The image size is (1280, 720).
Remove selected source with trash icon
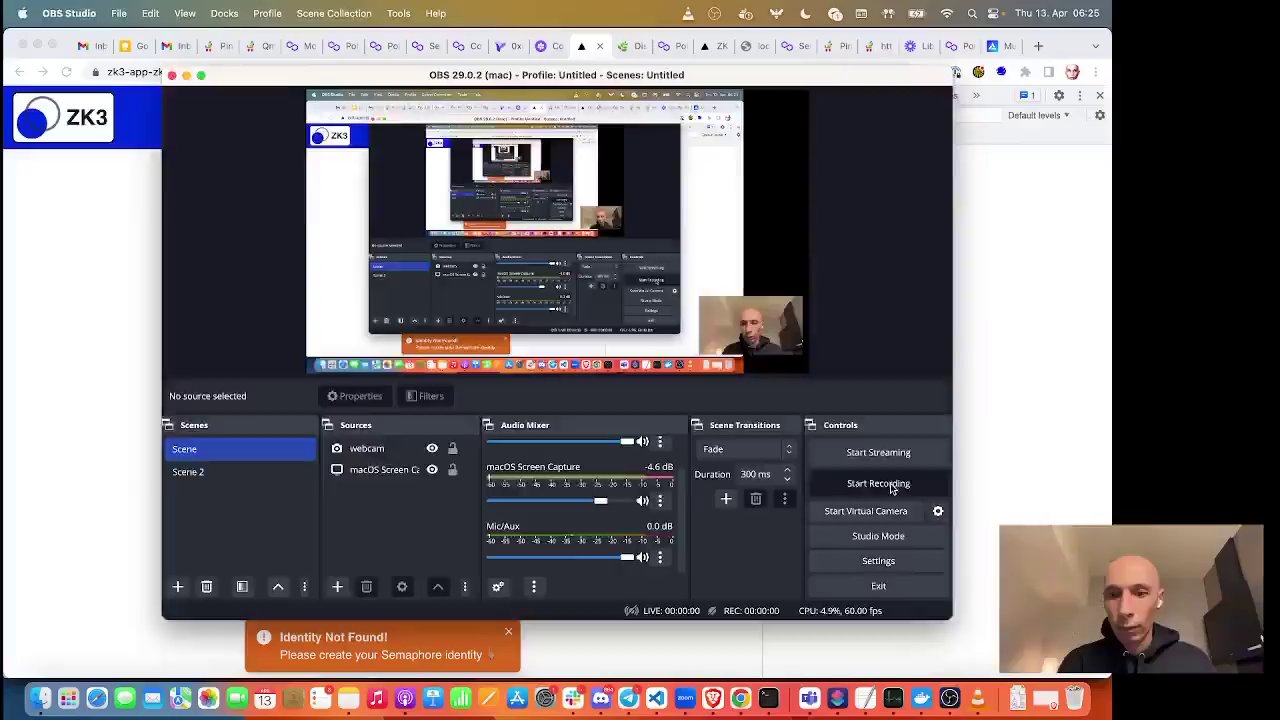pyautogui.click(x=366, y=587)
